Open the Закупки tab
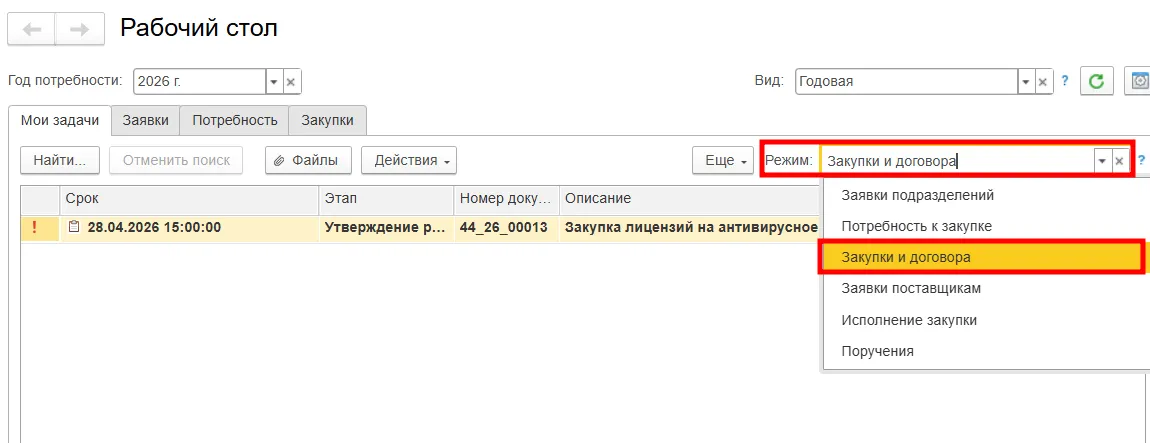The image size is (1150, 443). click(327, 121)
